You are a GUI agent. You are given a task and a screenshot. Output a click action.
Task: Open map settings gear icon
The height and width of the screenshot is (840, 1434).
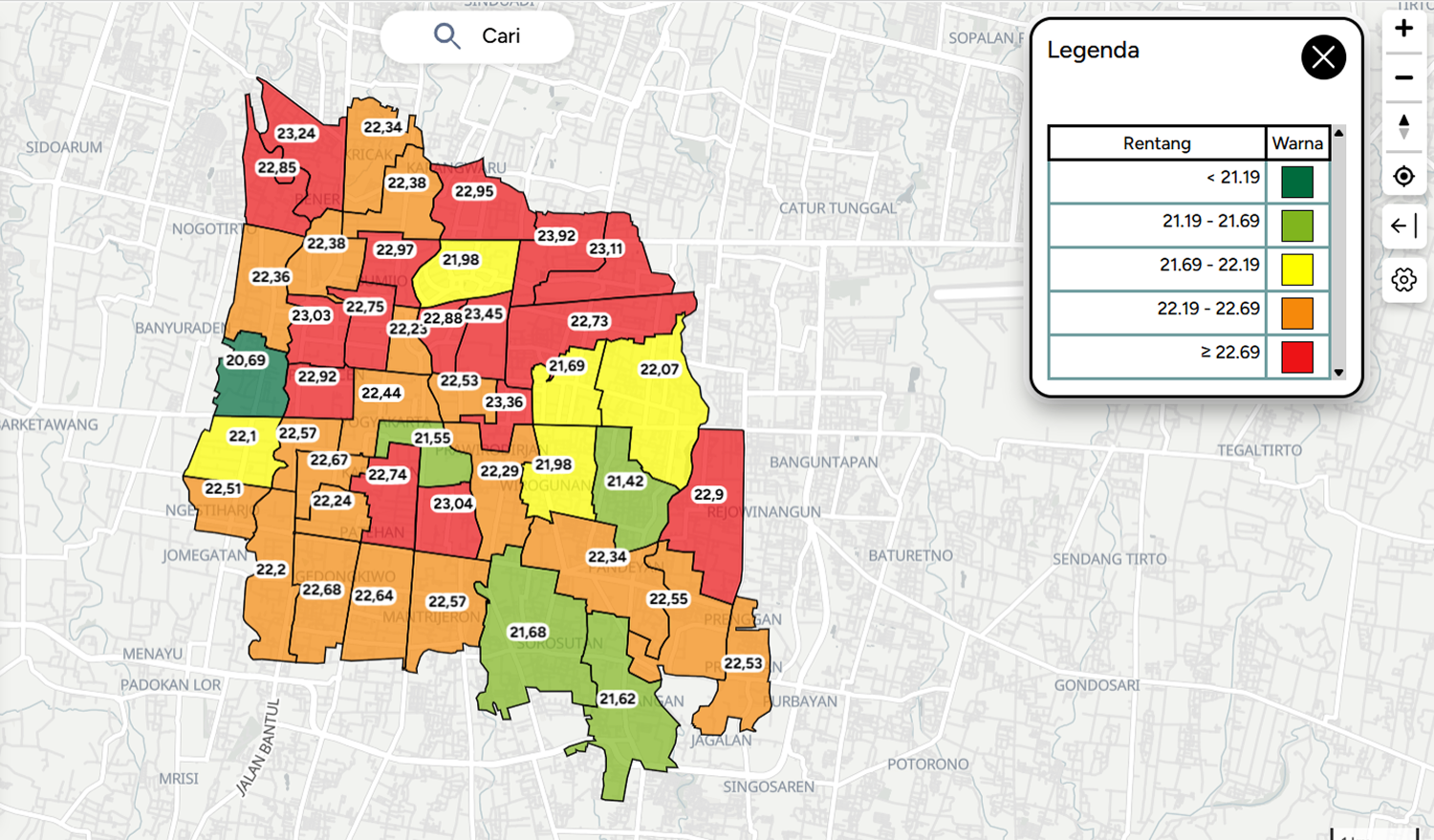1403,280
